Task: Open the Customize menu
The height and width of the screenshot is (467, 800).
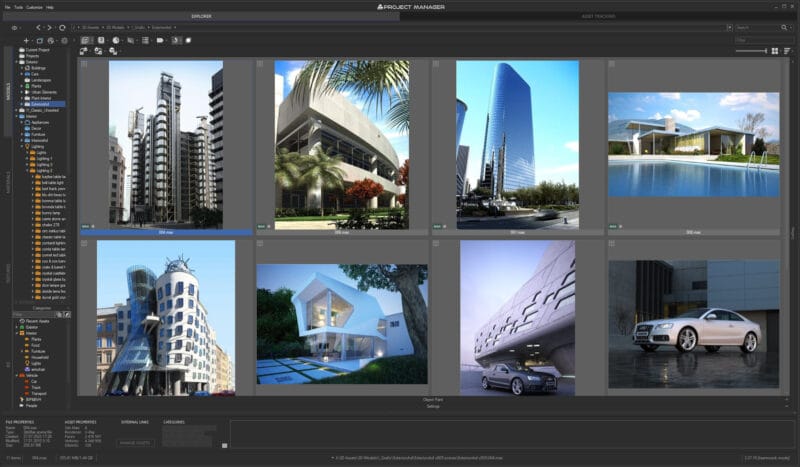Action: pyautogui.click(x=35, y=7)
